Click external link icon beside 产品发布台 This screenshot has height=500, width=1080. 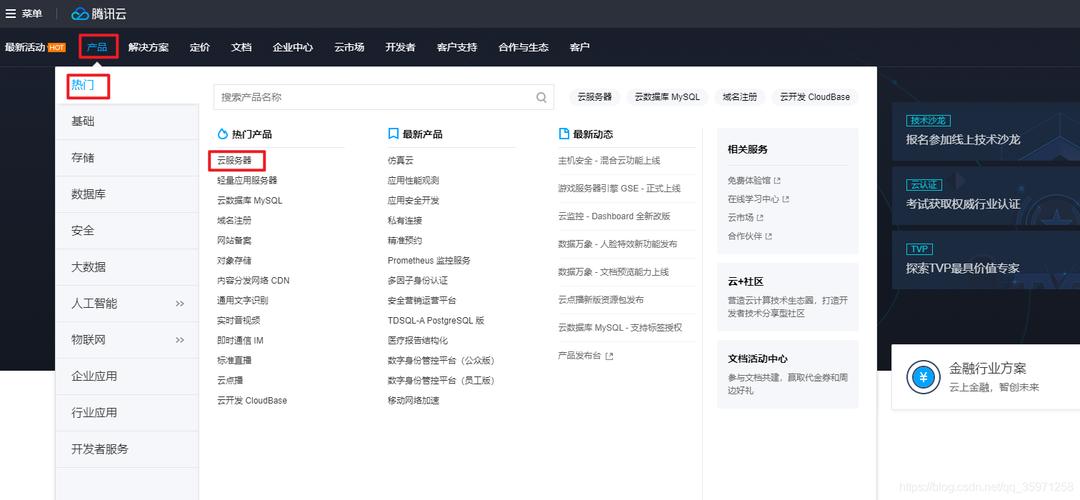tap(609, 356)
